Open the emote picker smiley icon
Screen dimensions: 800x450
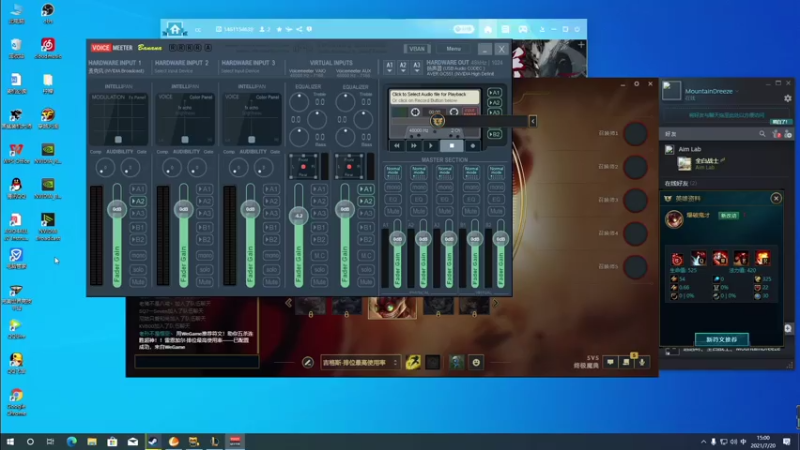(476, 362)
